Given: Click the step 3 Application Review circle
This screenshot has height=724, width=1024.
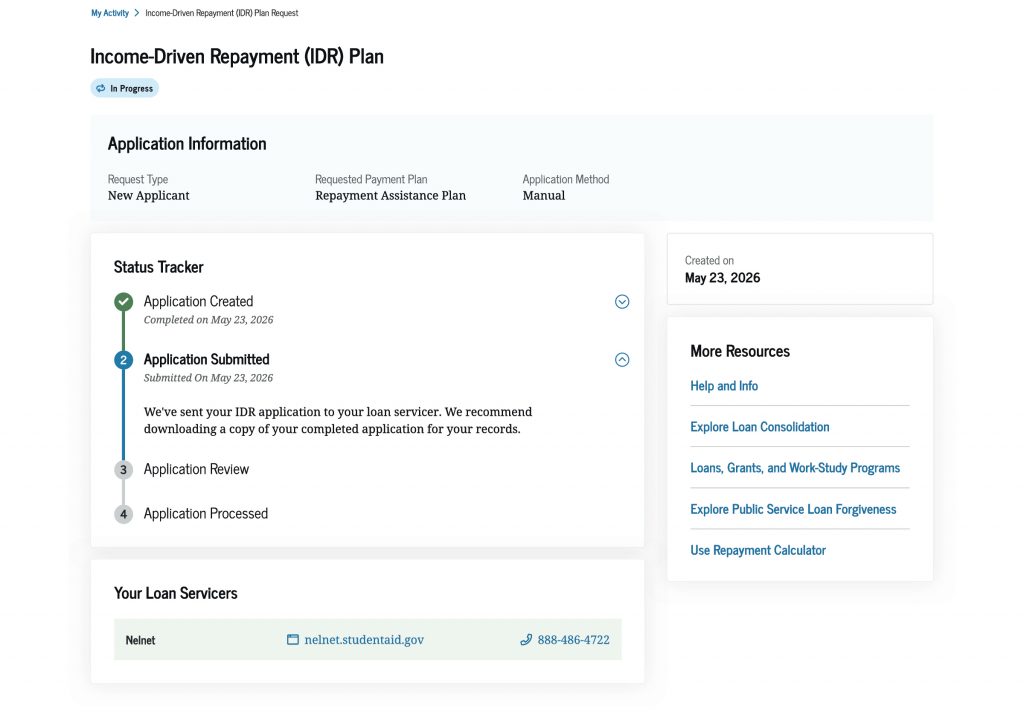Looking at the screenshot, I should coord(123,470).
